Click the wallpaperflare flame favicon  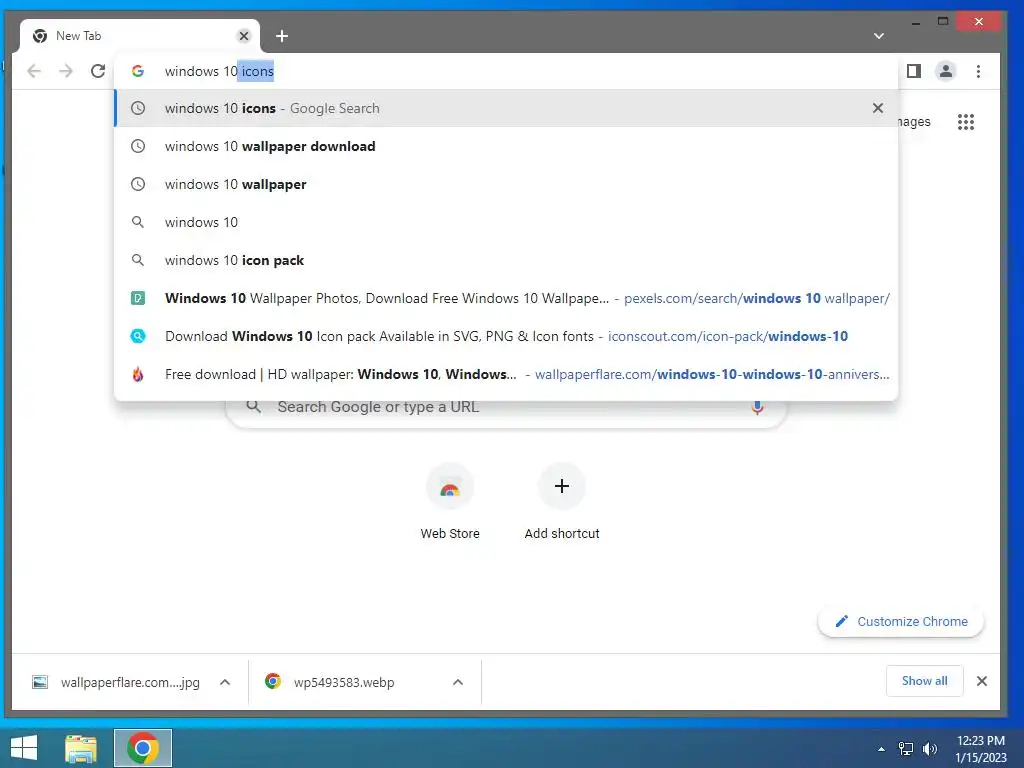click(138, 374)
